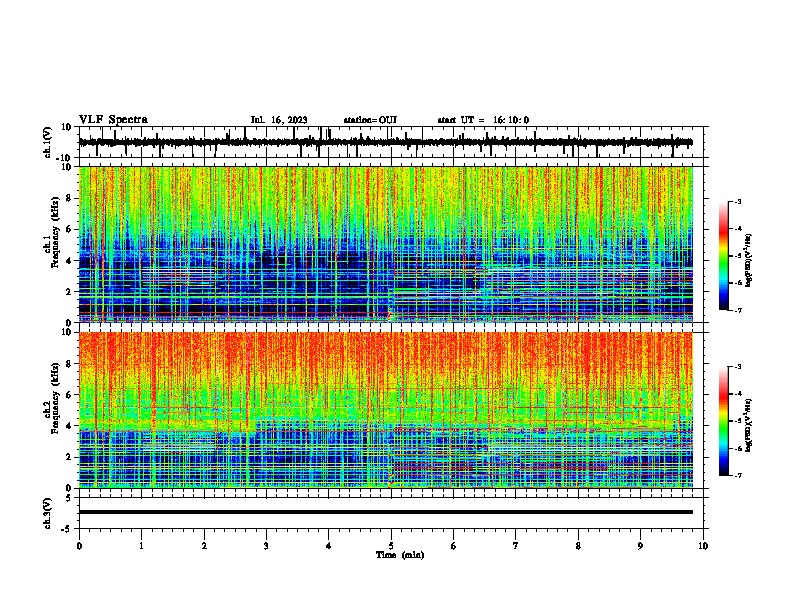Click time axis tick label '1'
792x612 pixels.
pyautogui.click(x=141, y=546)
